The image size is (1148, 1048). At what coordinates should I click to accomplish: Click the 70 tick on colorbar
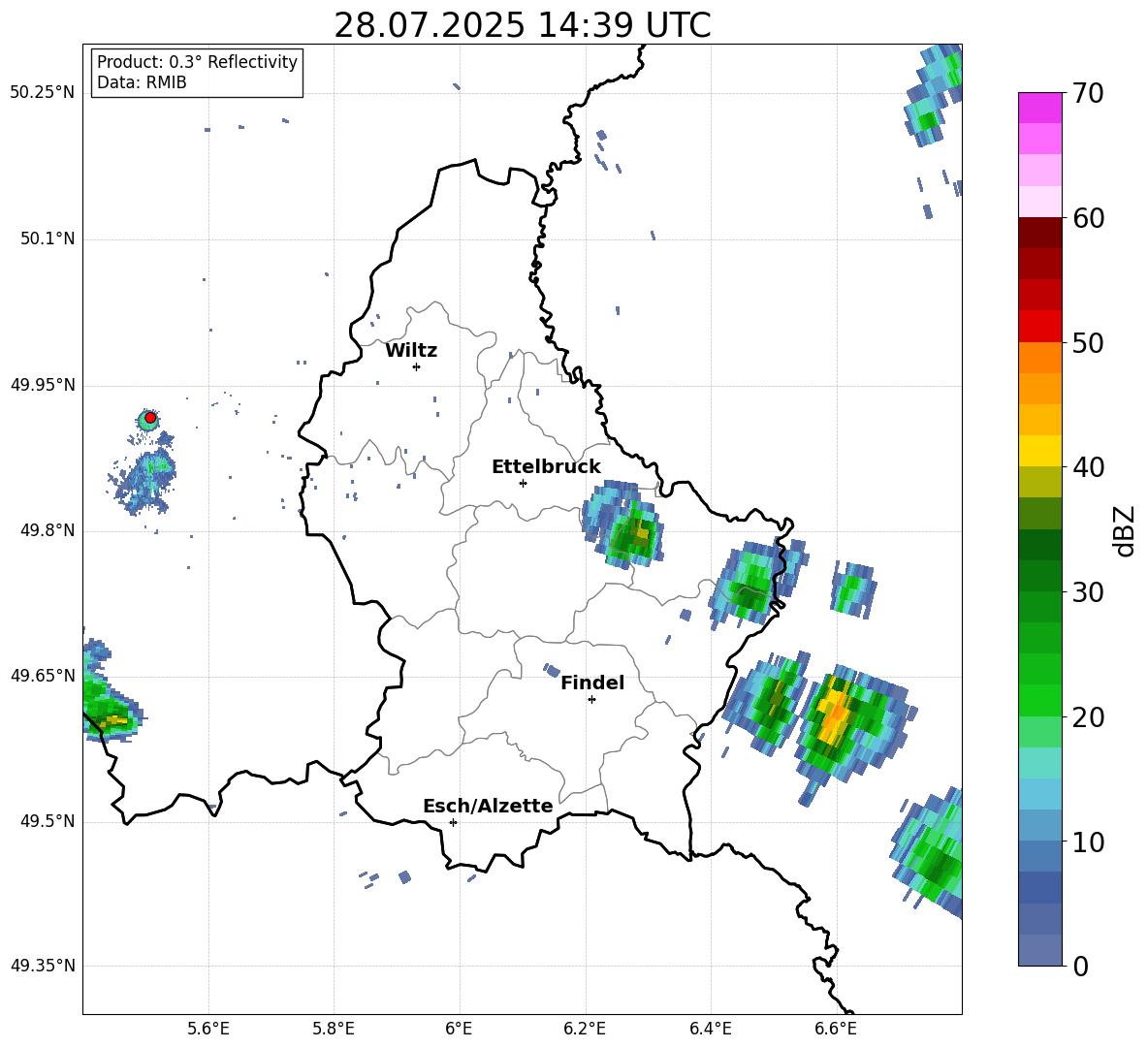coord(1088,93)
